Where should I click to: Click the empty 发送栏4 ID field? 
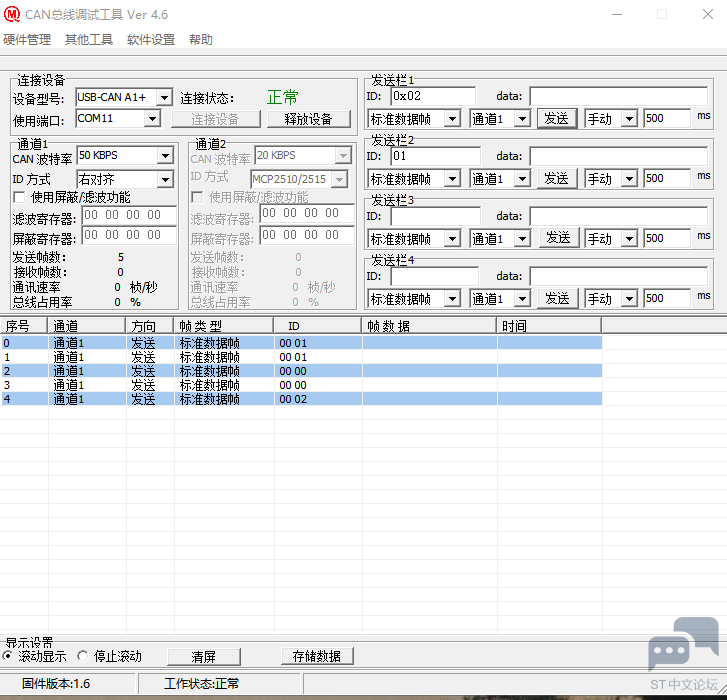click(x=434, y=276)
